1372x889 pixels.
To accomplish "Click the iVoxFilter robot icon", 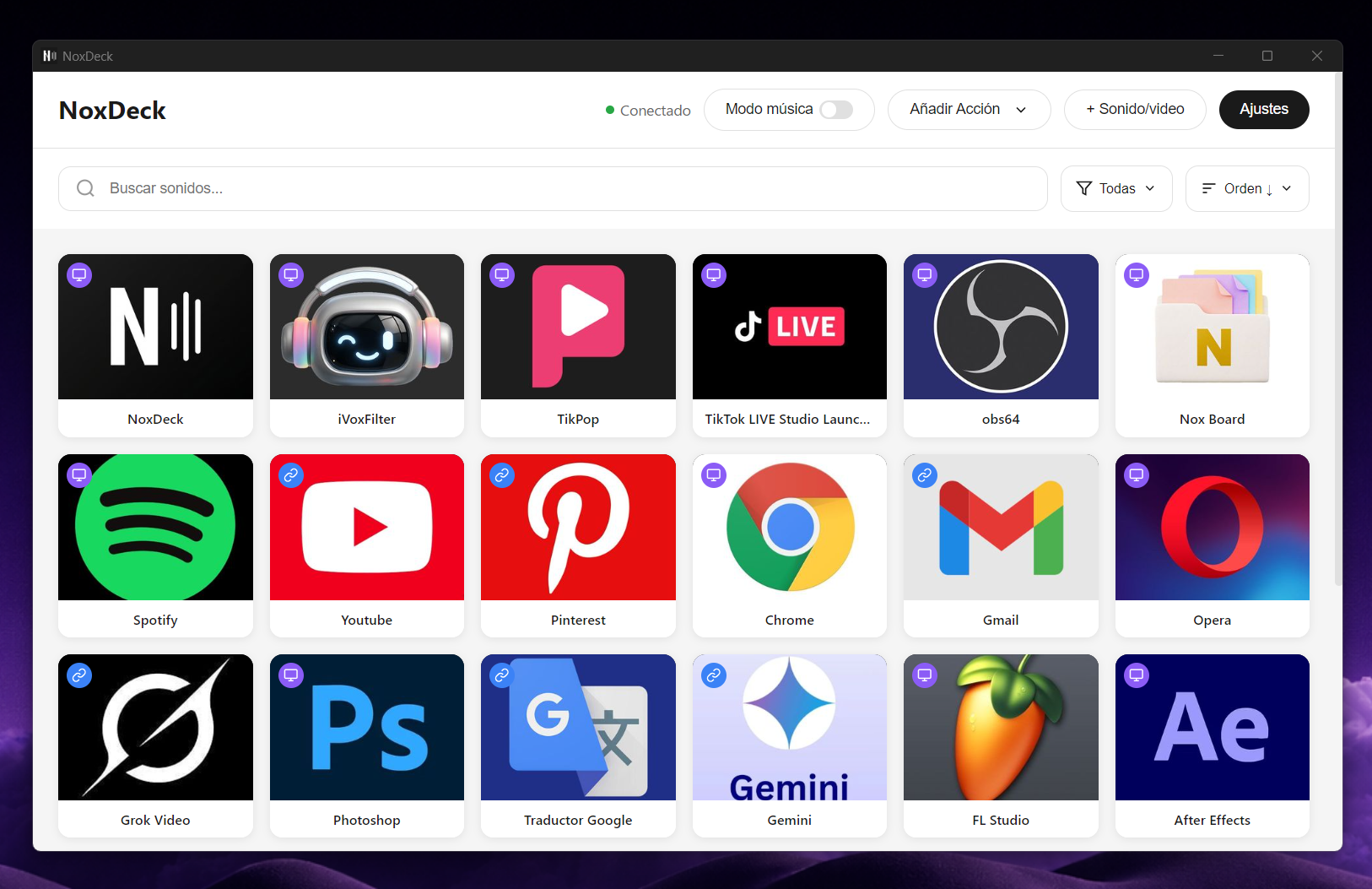I will (x=367, y=328).
